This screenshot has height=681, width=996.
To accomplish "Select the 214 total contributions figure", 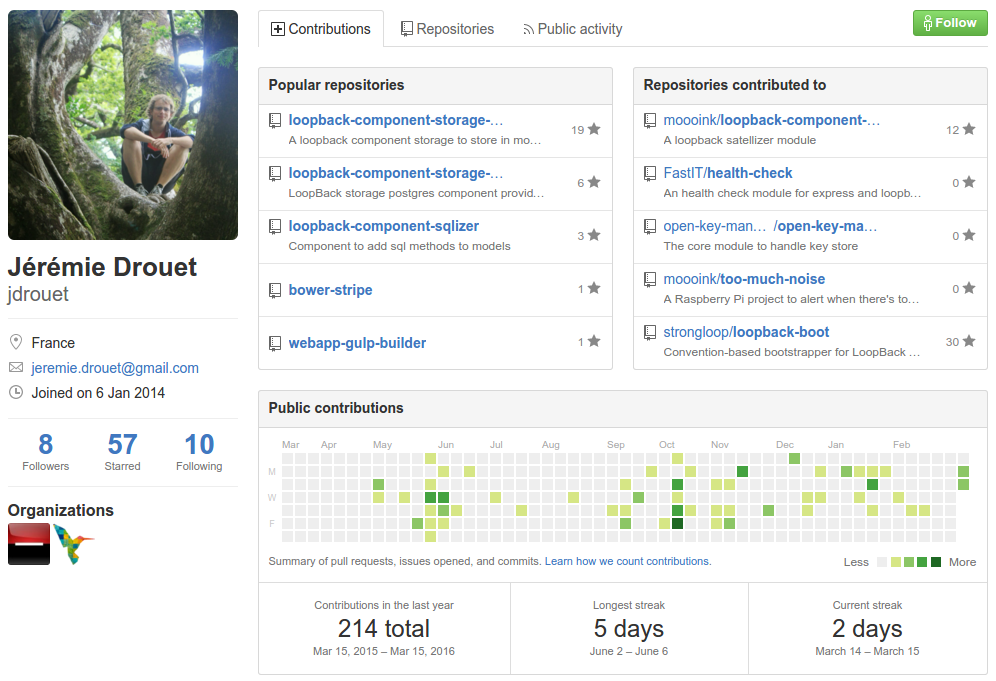I will pyautogui.click(x=384, y=629).
